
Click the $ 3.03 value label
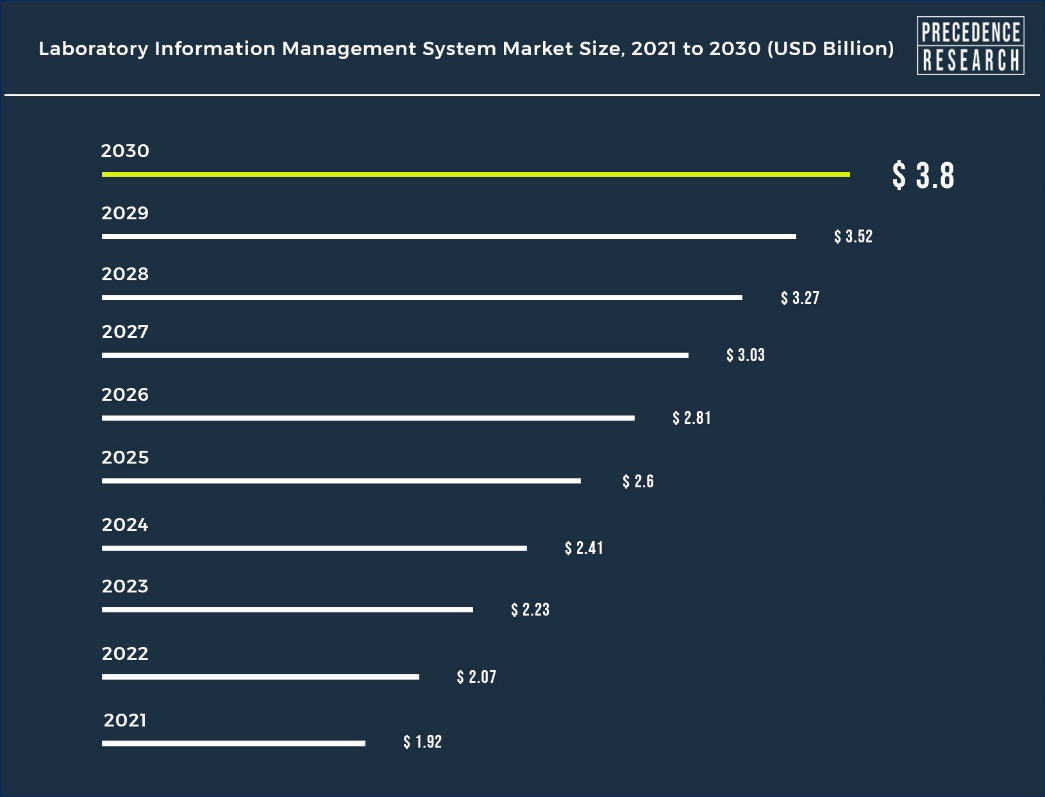pyautogui.click(x=745, y=355)
